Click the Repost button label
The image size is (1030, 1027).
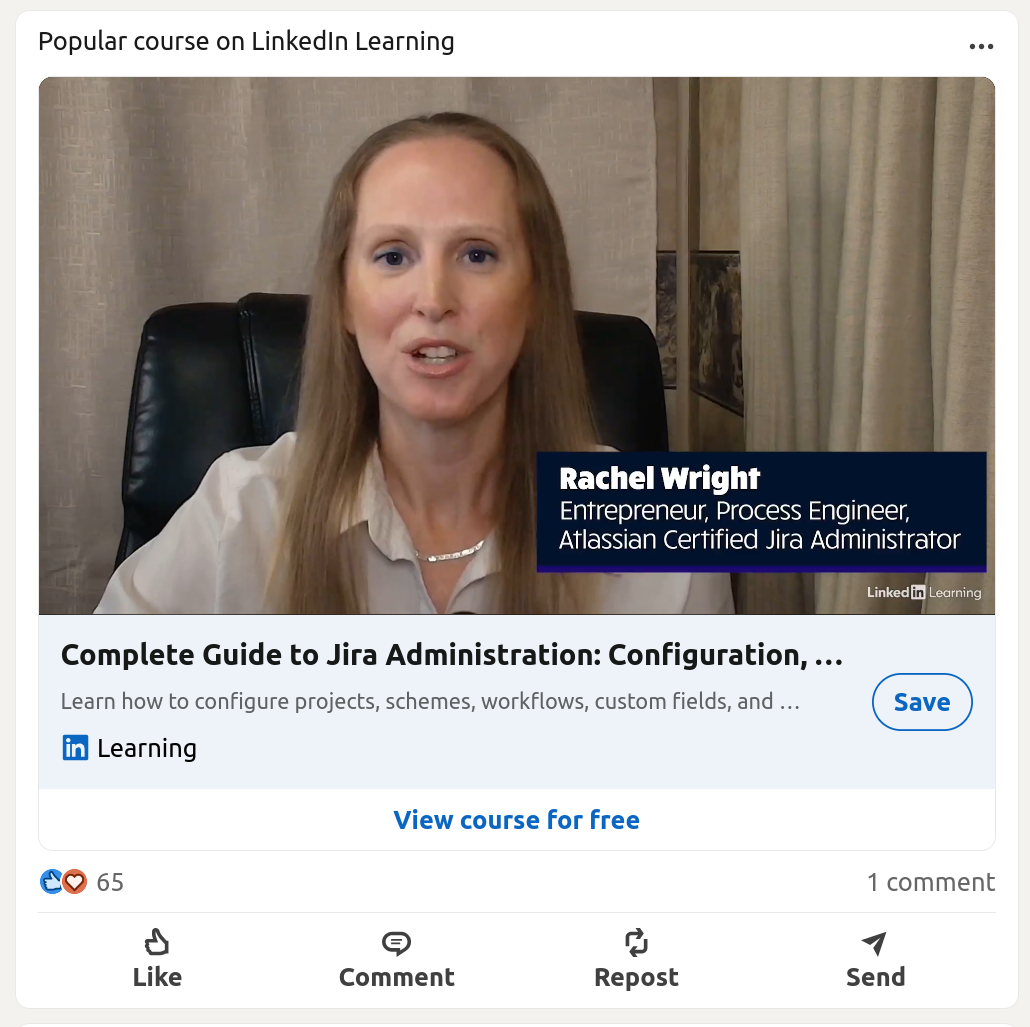[636, 977]
